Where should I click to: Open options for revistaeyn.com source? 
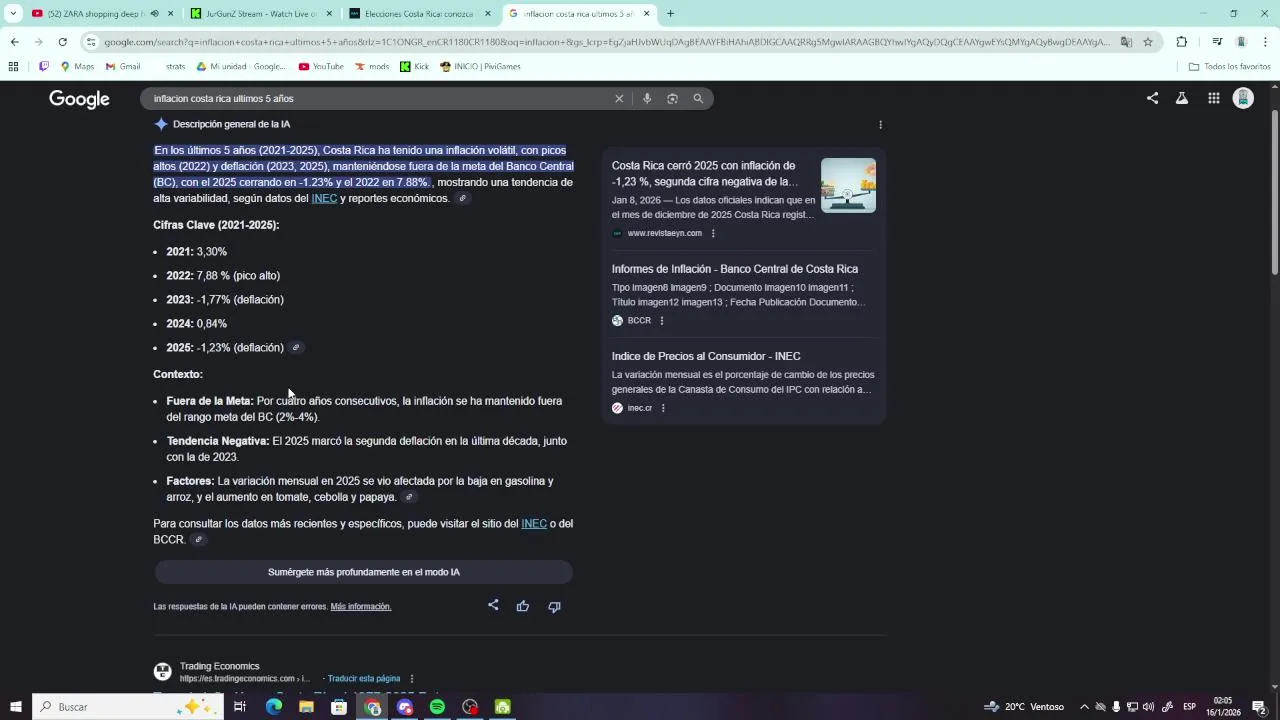click(713, 233)
